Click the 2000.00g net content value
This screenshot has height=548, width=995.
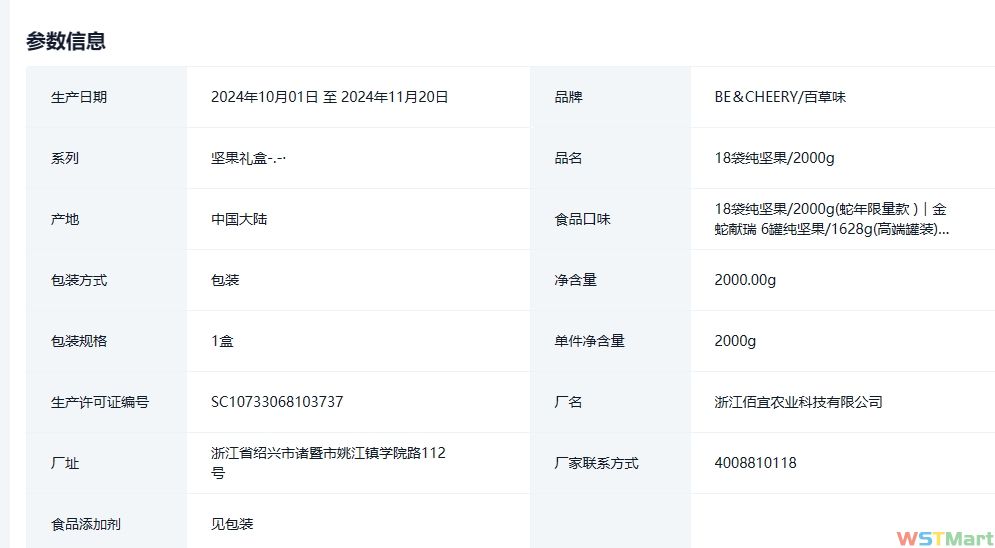(745, 280)
